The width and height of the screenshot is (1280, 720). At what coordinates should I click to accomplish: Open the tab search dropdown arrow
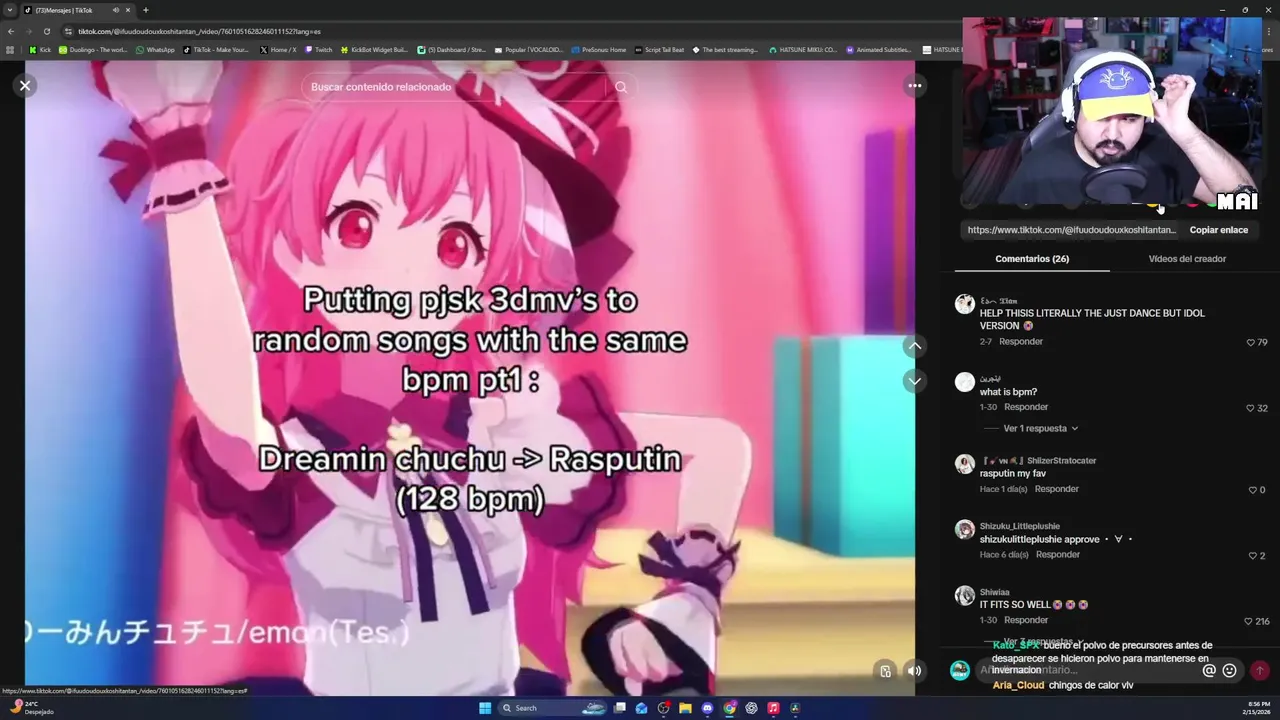click(x=10, y=10)
